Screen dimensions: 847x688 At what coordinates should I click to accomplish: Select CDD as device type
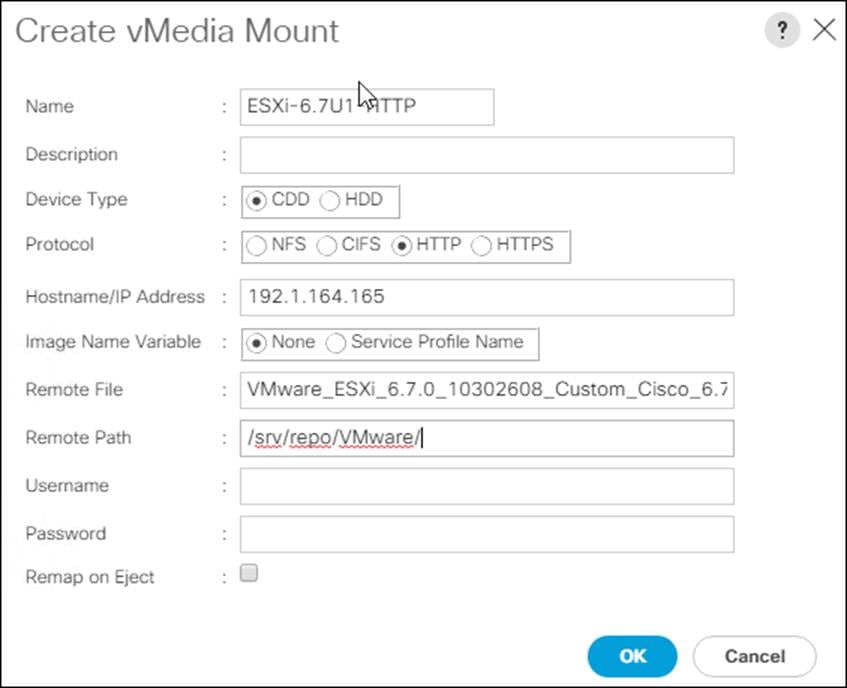257,199
